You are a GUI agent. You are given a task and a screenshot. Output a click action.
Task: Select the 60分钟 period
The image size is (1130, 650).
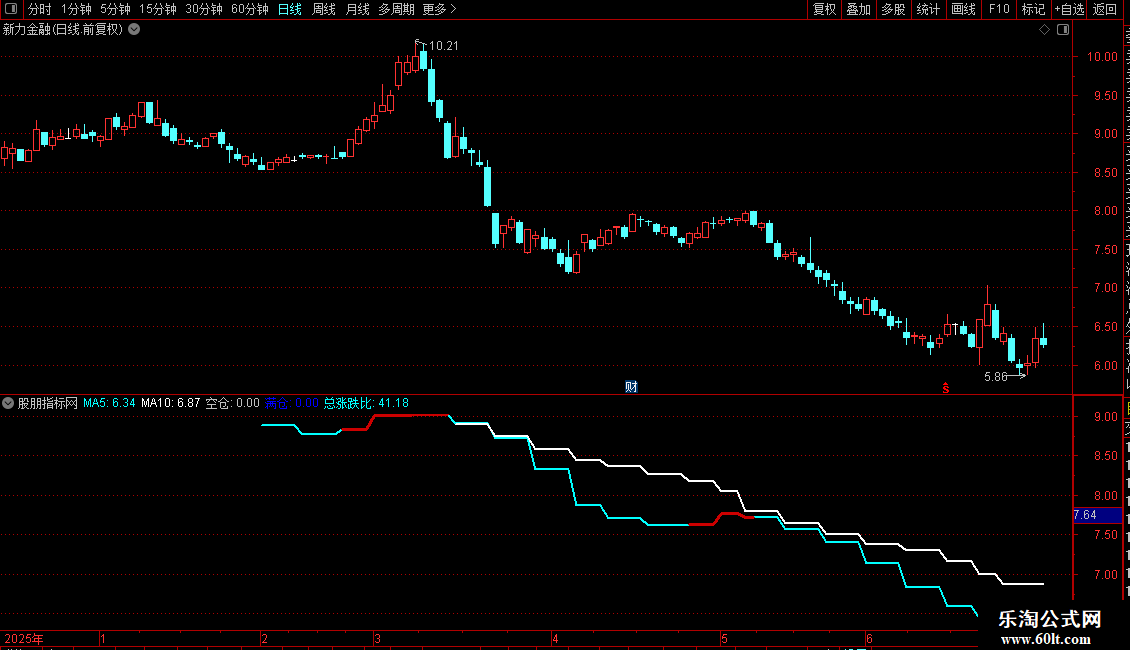[x=250, y=9]
